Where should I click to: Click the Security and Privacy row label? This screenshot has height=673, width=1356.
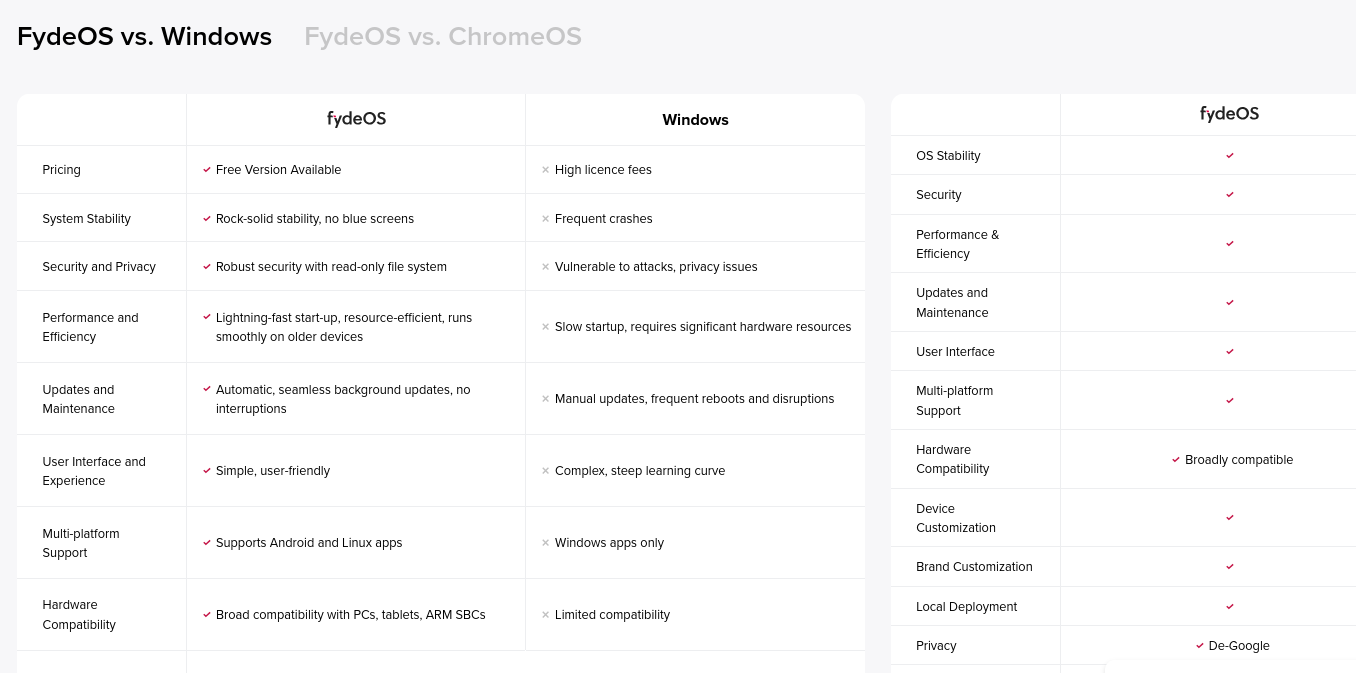(99, 267)
